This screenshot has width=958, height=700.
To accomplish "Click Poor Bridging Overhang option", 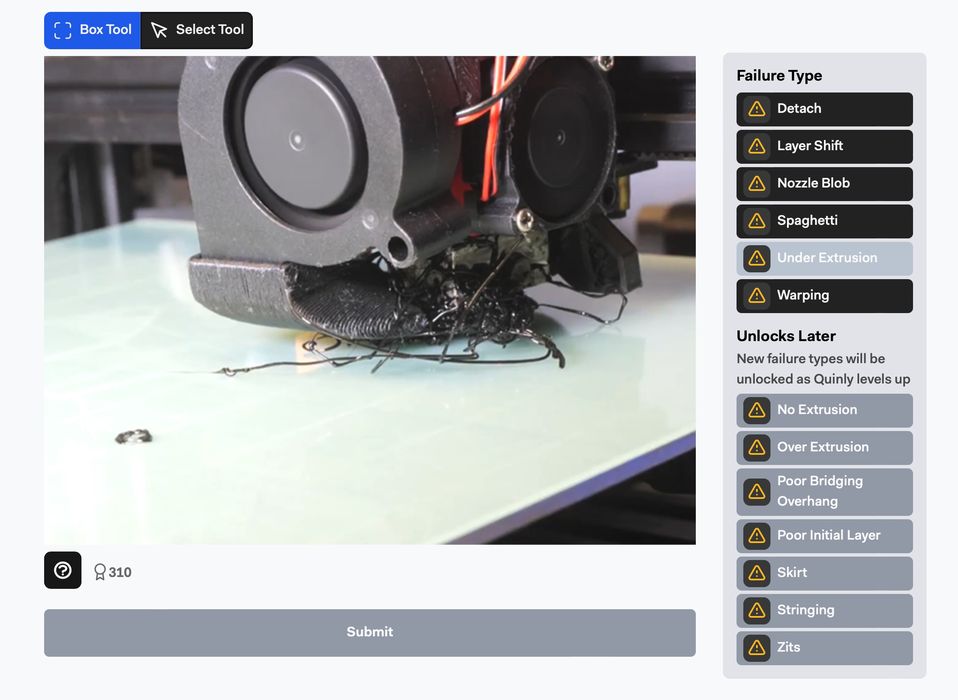I will point(824,491).
